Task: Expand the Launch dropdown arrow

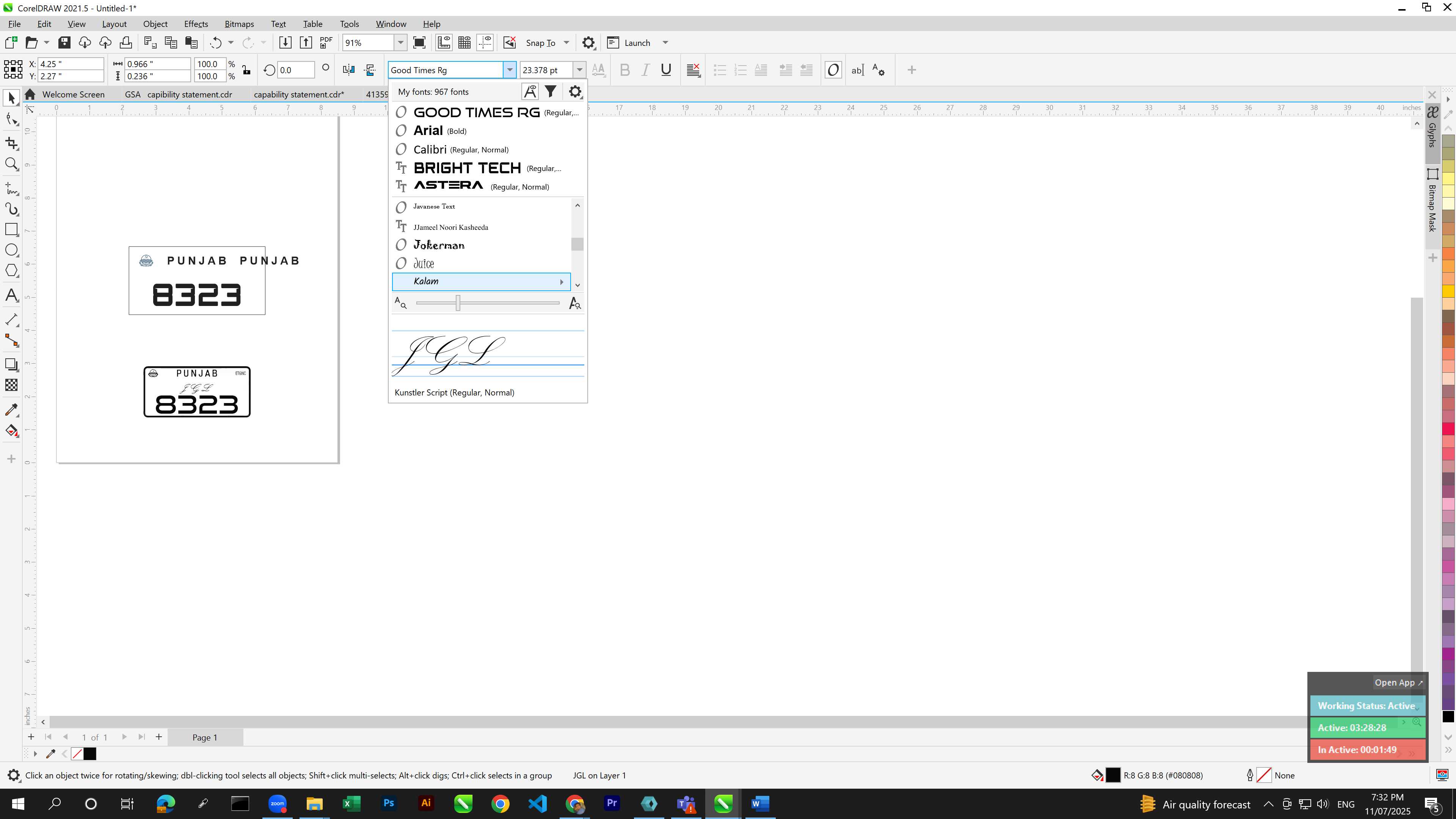Action: 665,42
